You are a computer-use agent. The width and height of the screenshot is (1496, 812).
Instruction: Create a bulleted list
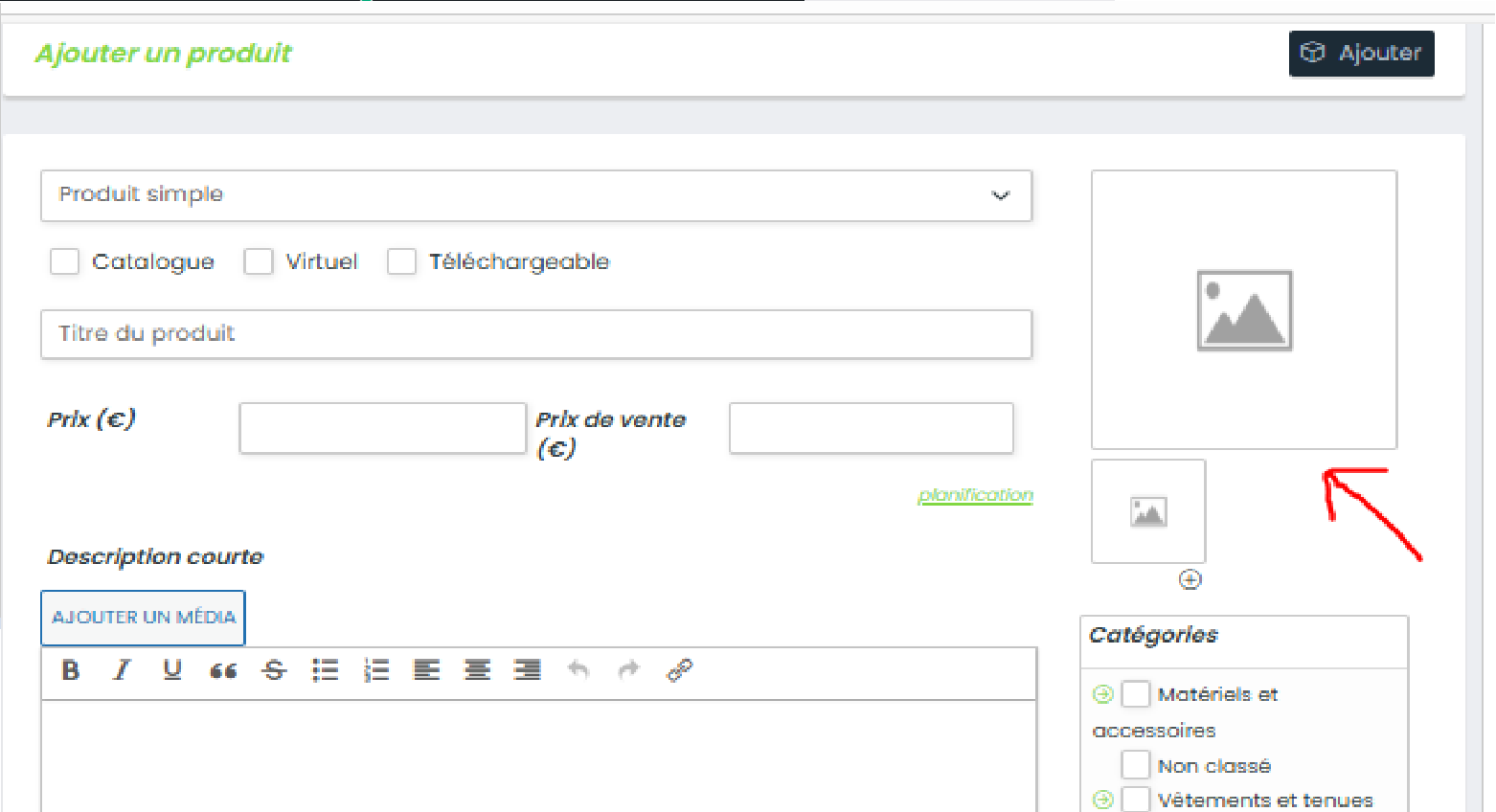point(326,670)
